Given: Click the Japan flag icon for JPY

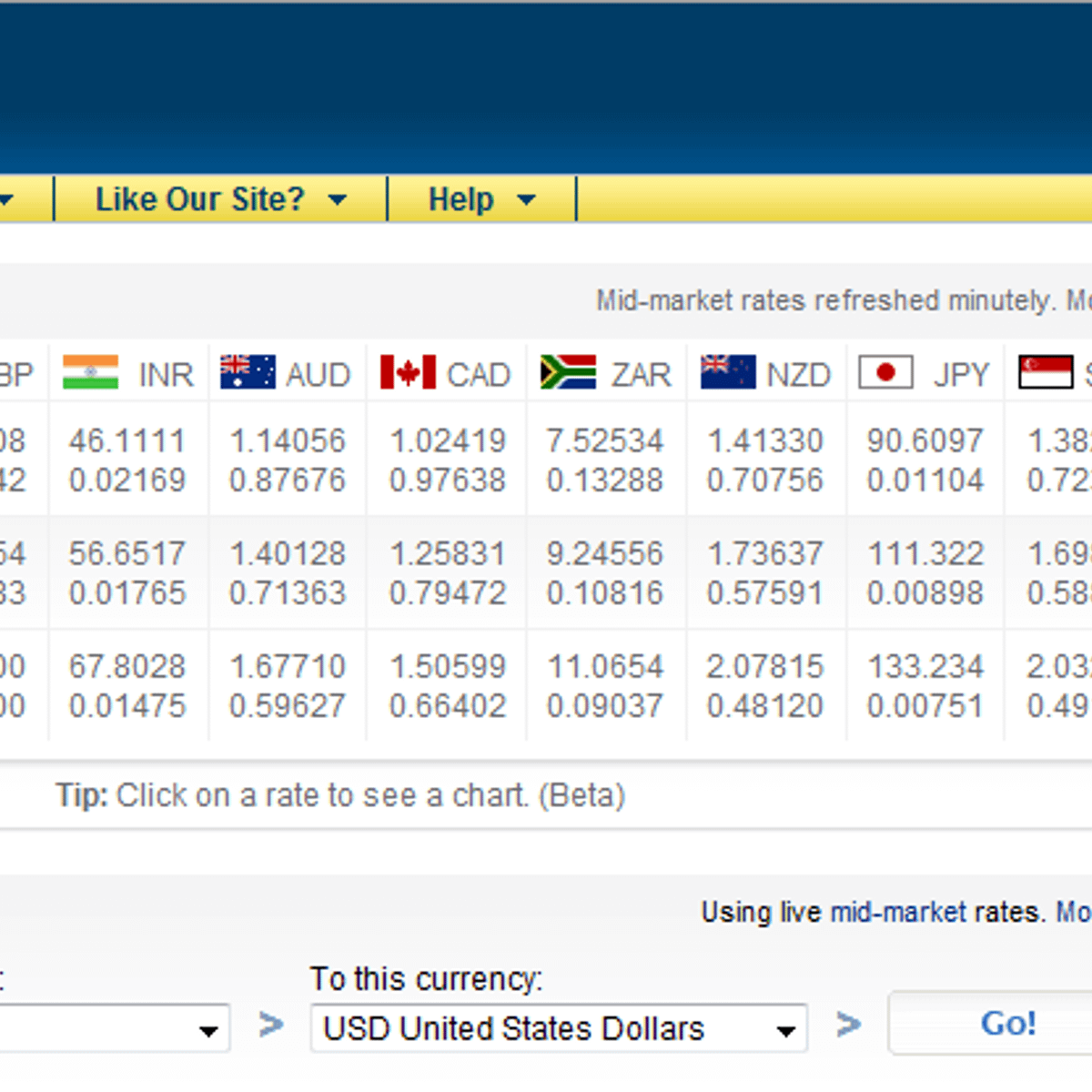Looking at the screenshot, I should (x=886, y=372).
